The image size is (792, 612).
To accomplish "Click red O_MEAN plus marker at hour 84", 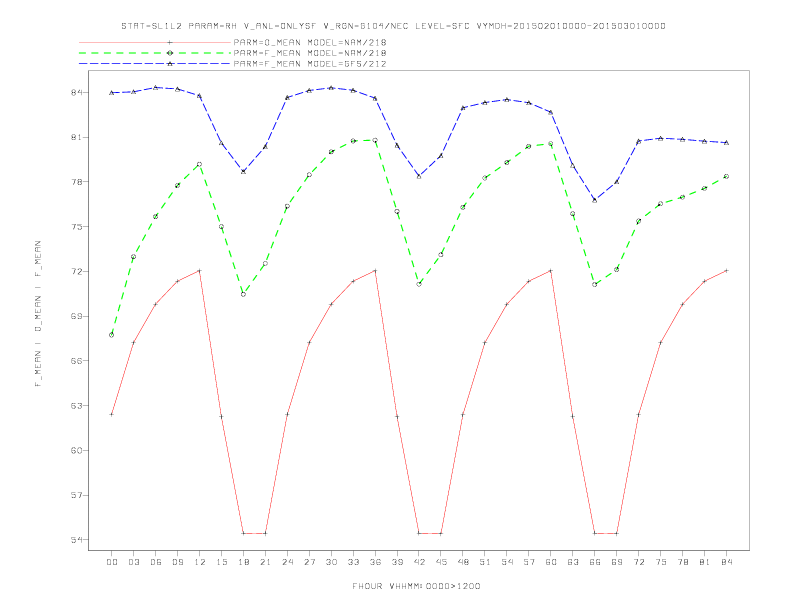I will click(x=727, y=271).
